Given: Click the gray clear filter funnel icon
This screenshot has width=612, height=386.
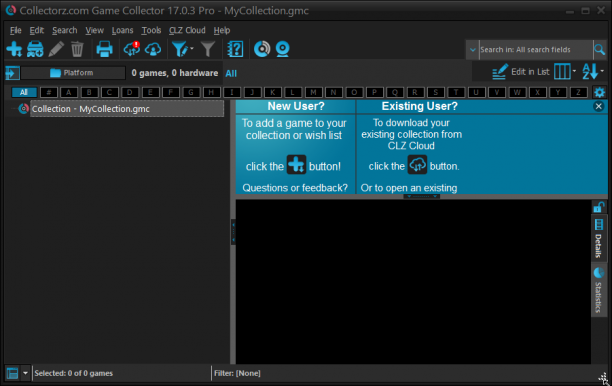Looking at the screenshot, I should (208, 49).
